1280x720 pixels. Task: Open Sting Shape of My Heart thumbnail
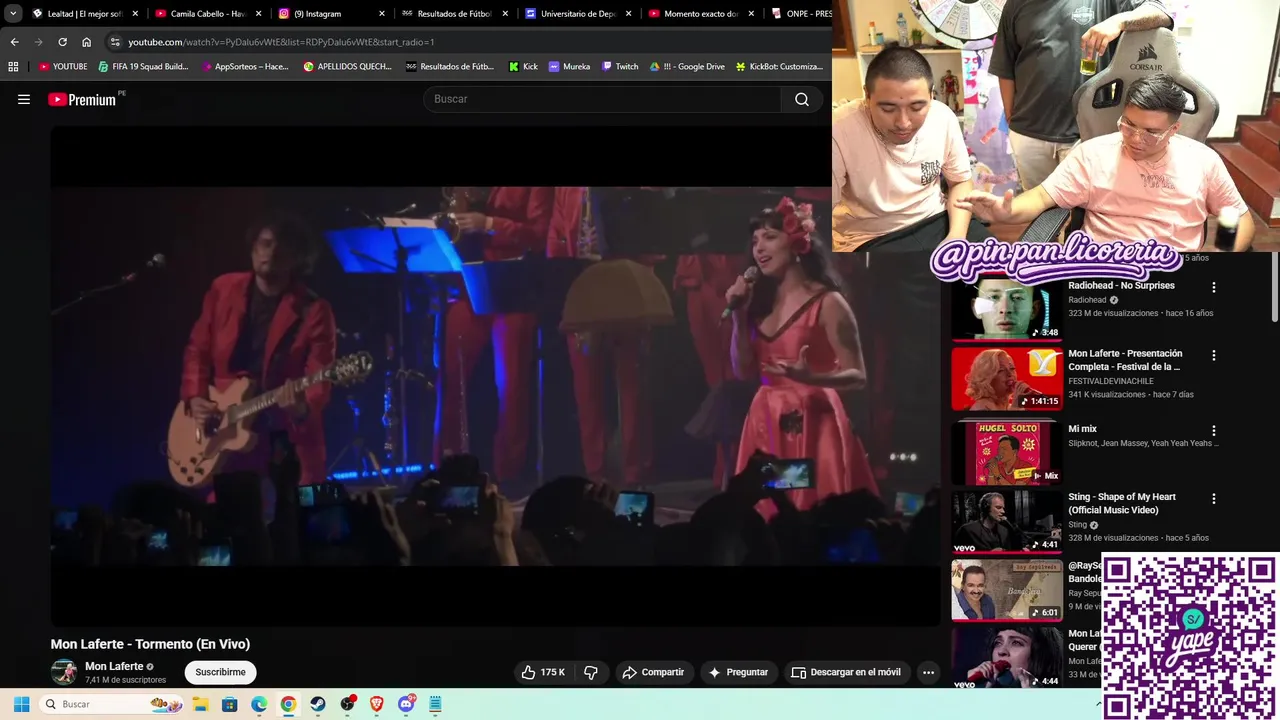[x=1006, y=521]
